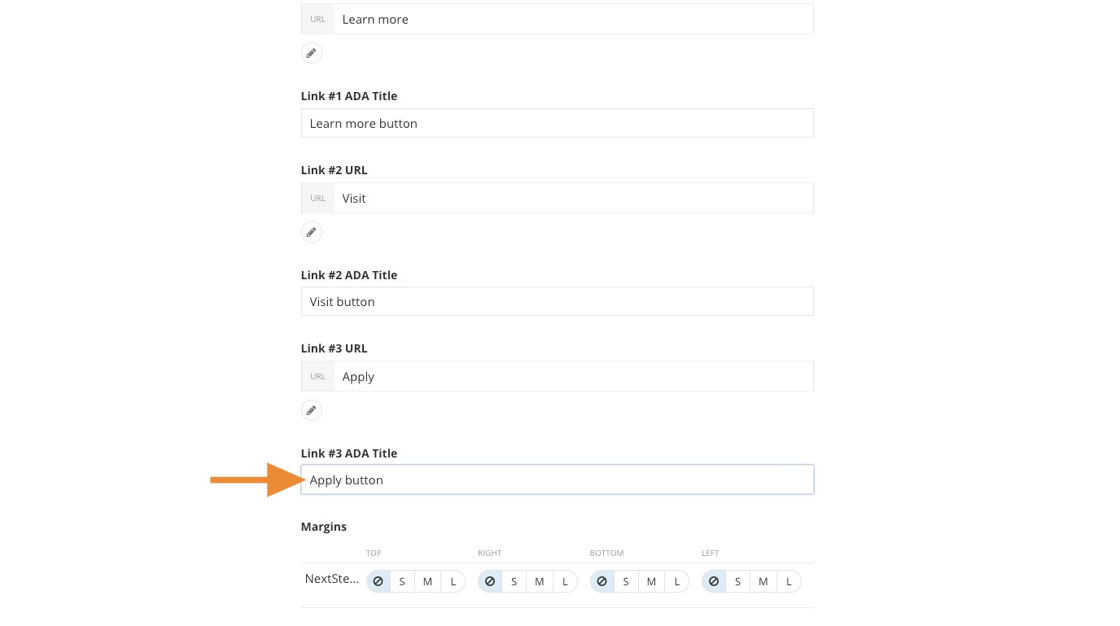Focus the Link #1 ADA Title field
Screen dimensions: 1120x626
[x=557, y=123]
